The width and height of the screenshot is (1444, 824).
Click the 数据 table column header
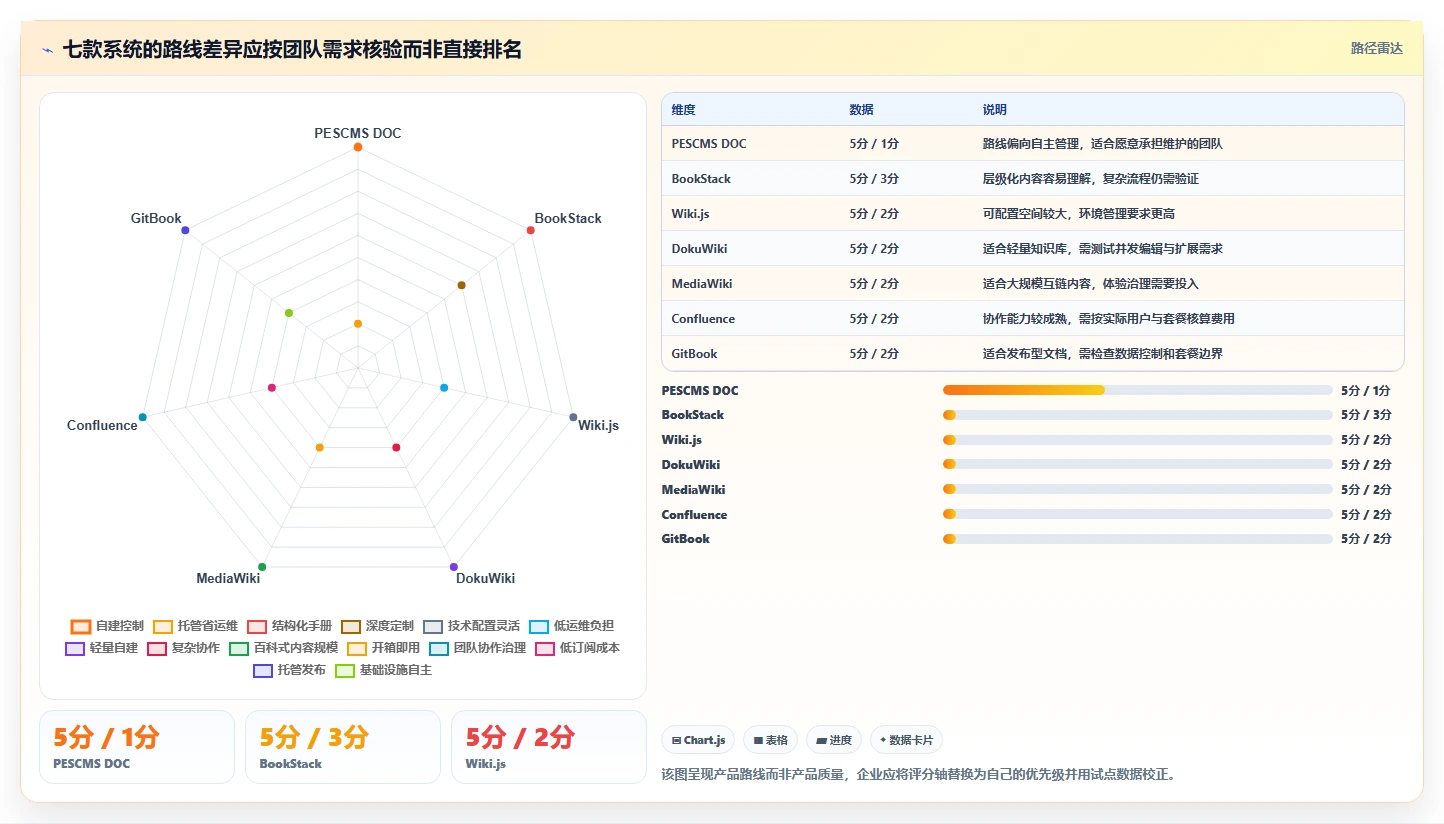click(862, 110)
